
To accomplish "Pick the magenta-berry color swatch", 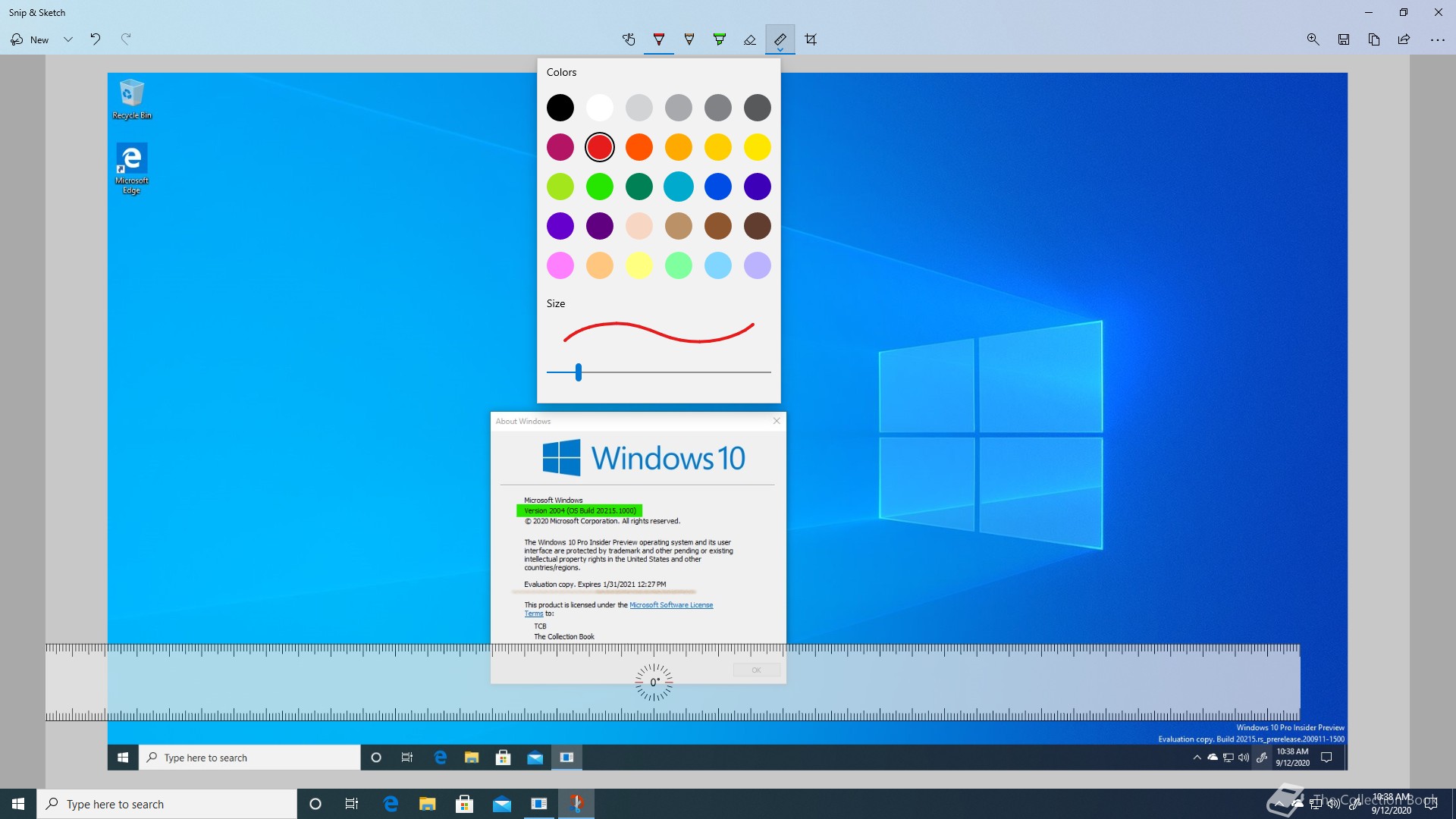I will 560,147.
